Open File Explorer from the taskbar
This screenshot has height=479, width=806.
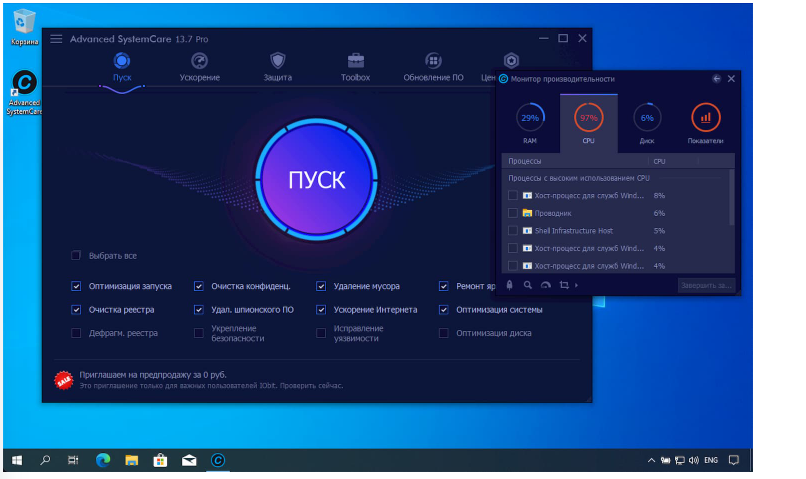[132, 460]
